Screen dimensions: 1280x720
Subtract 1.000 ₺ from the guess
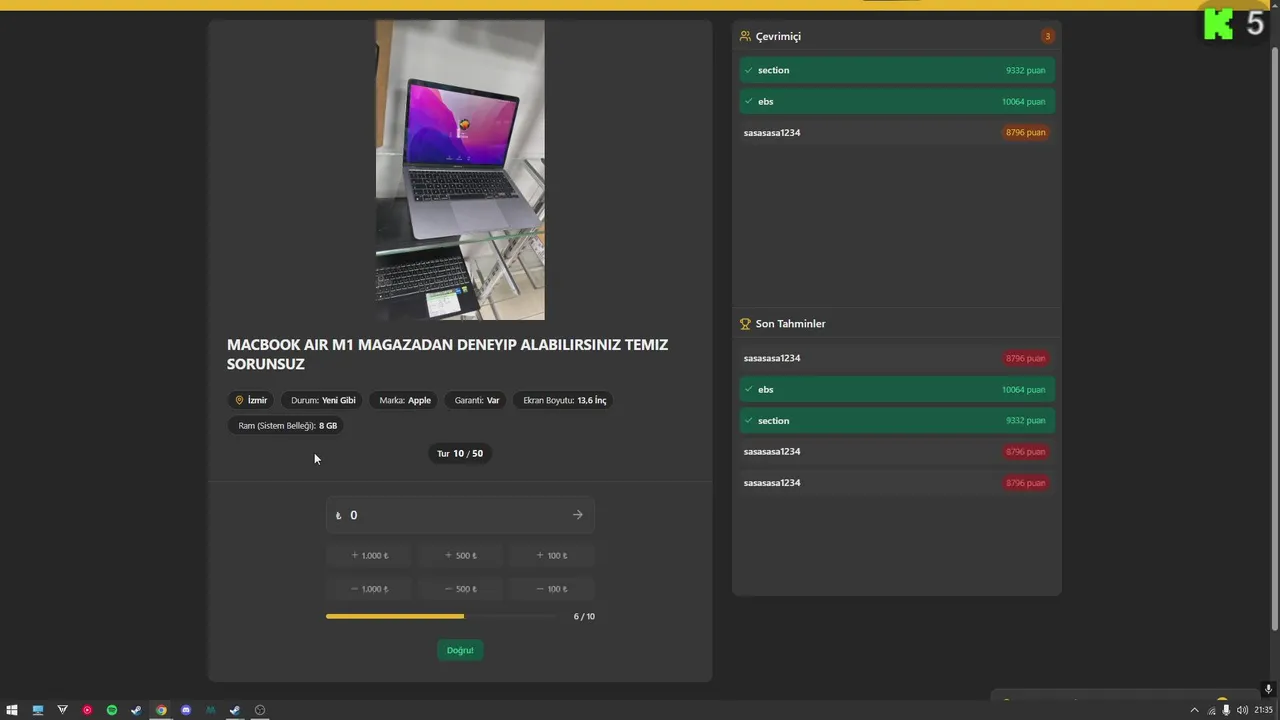369,589
